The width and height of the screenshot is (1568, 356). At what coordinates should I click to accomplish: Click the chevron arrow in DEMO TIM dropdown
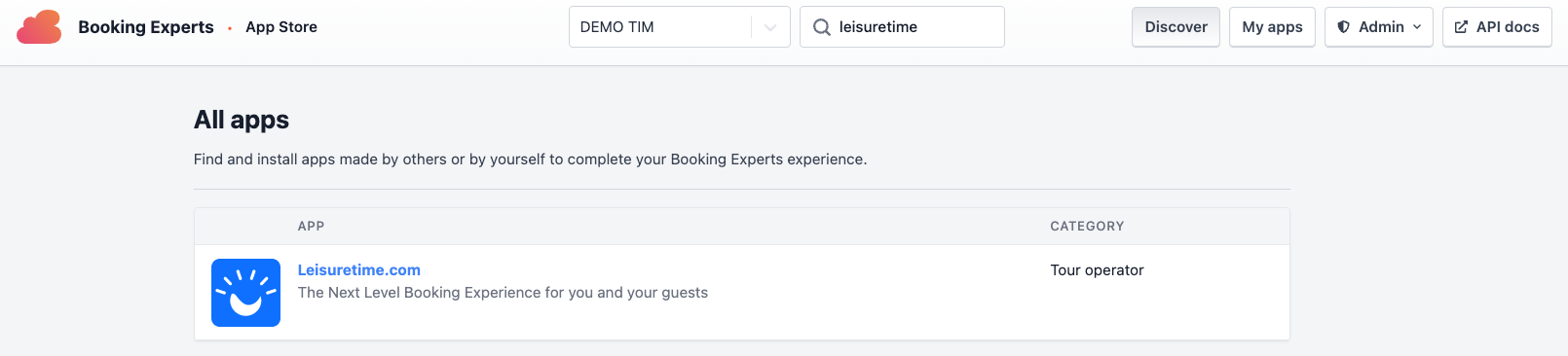coord(770,27)
